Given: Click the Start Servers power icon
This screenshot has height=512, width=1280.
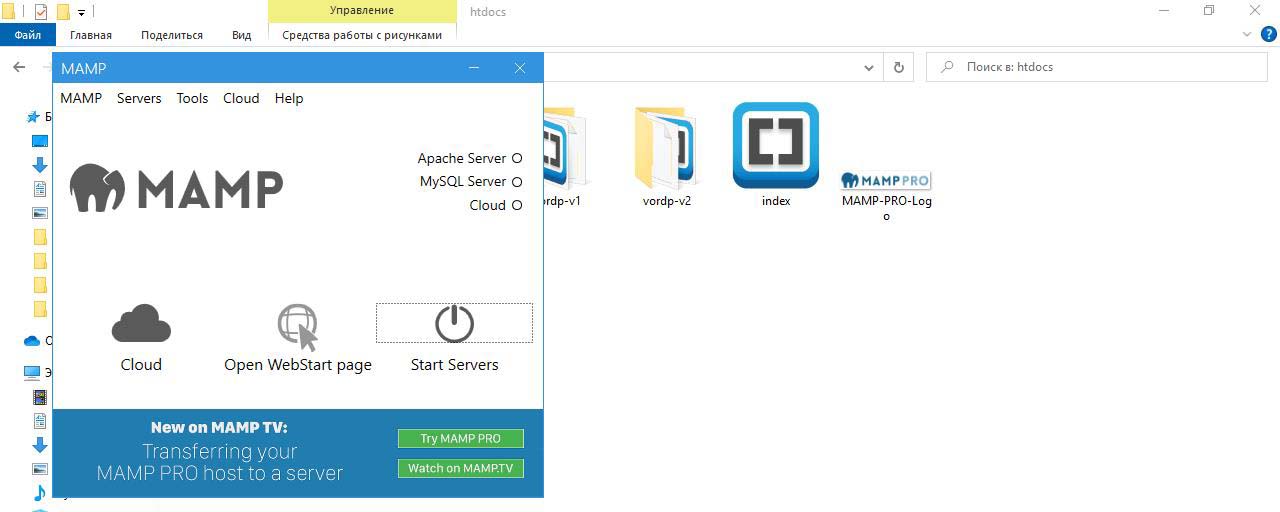Looking at the screenshot, I should [x=454, y=324].
